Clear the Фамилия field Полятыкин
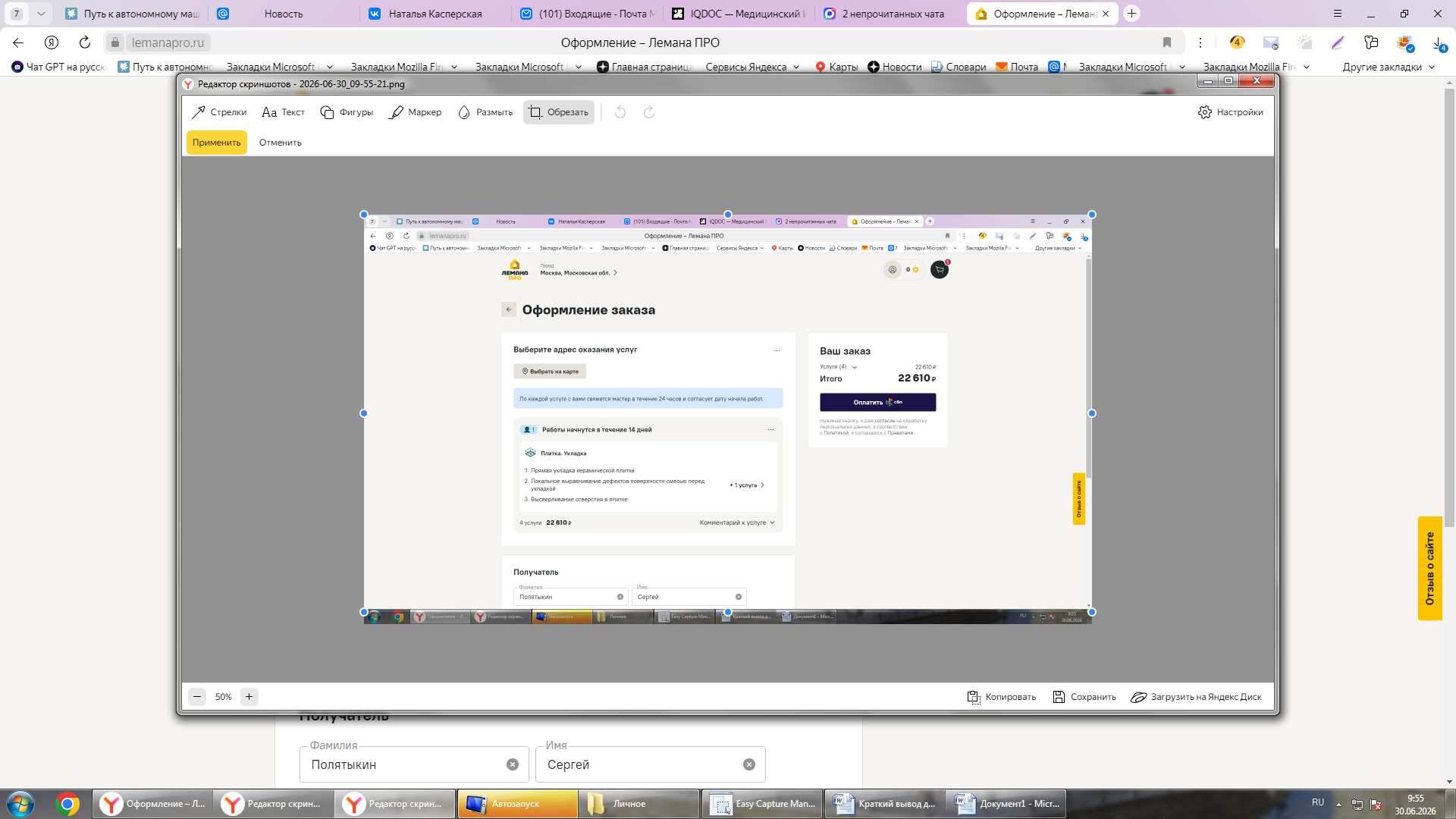Screen dimensions: 1456x819 click(513, 764)
